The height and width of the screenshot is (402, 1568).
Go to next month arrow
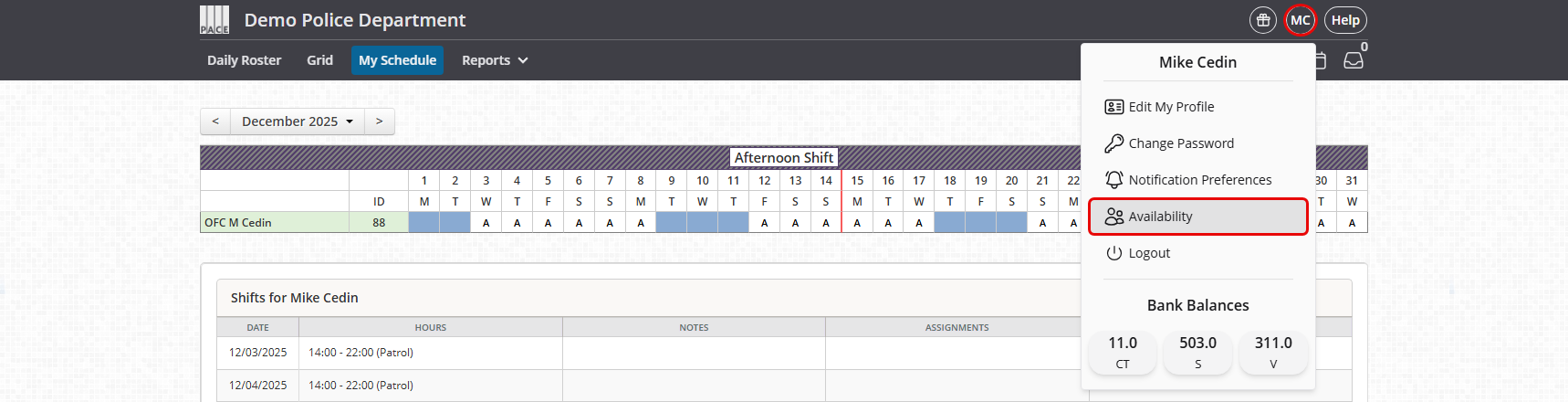pyautogui.click(x=380, y=122)
